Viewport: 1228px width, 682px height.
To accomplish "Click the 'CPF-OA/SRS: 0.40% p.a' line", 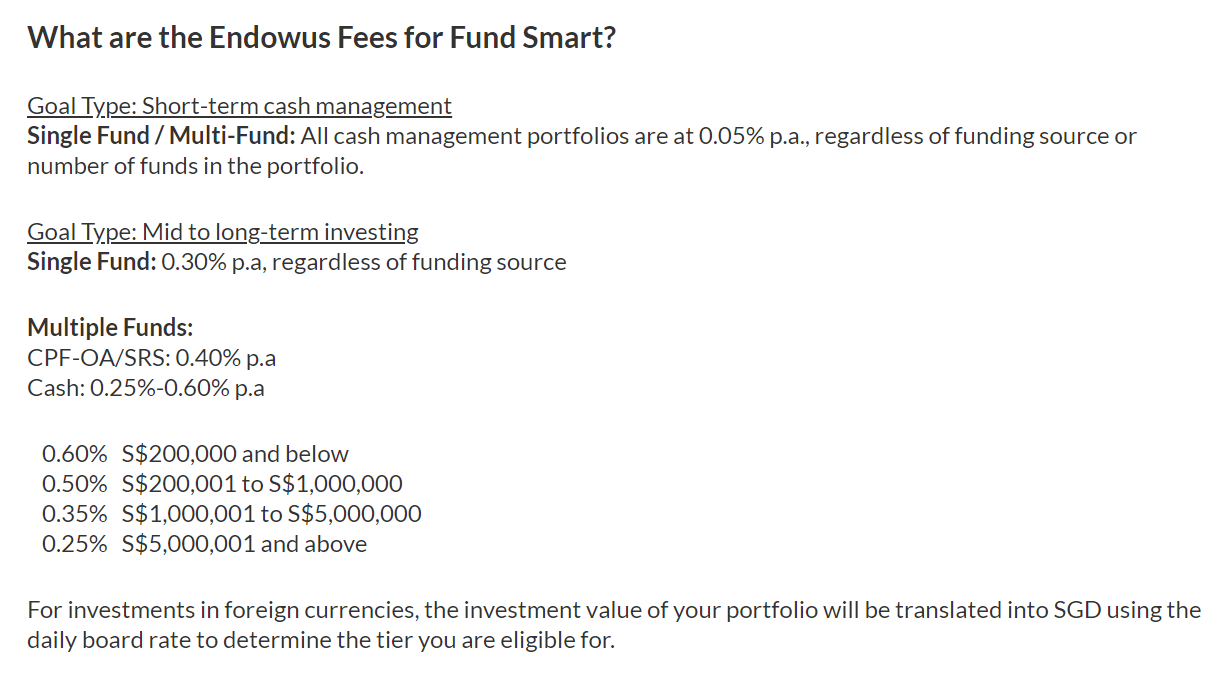I will [151, 357].
